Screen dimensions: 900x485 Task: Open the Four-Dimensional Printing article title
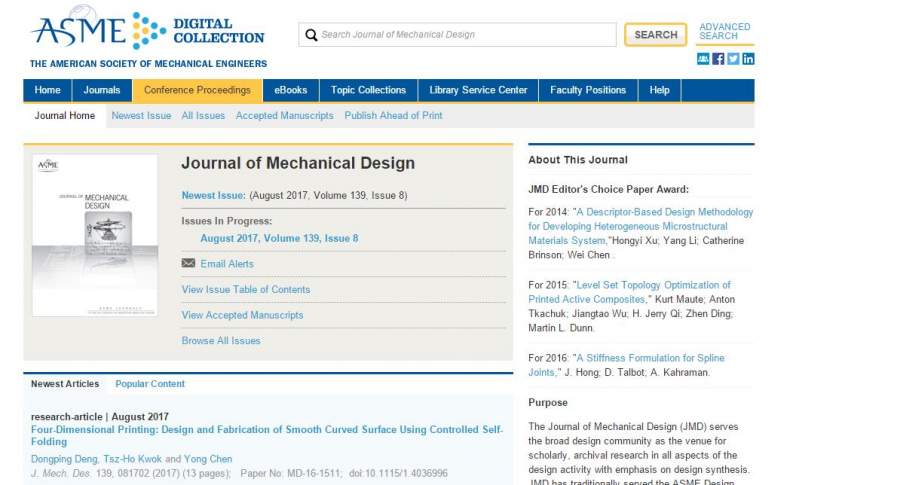[x=267, y=436]
